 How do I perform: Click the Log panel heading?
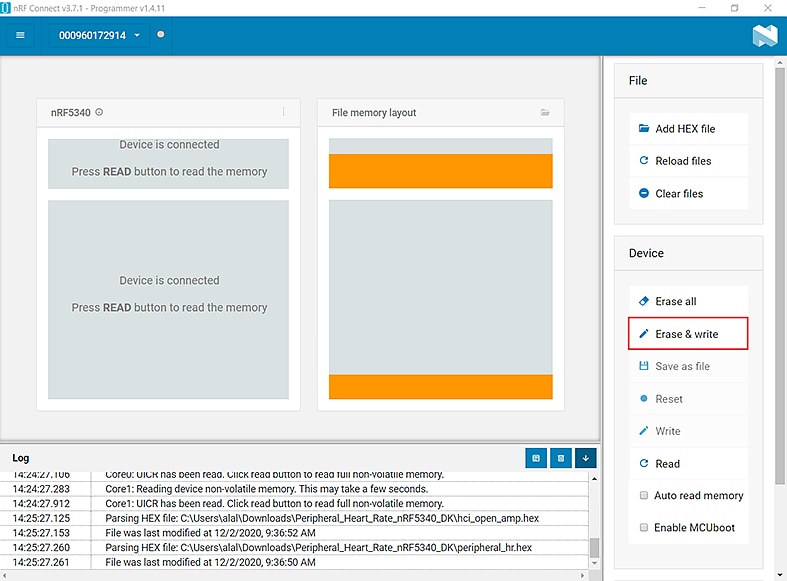[21, 458]
